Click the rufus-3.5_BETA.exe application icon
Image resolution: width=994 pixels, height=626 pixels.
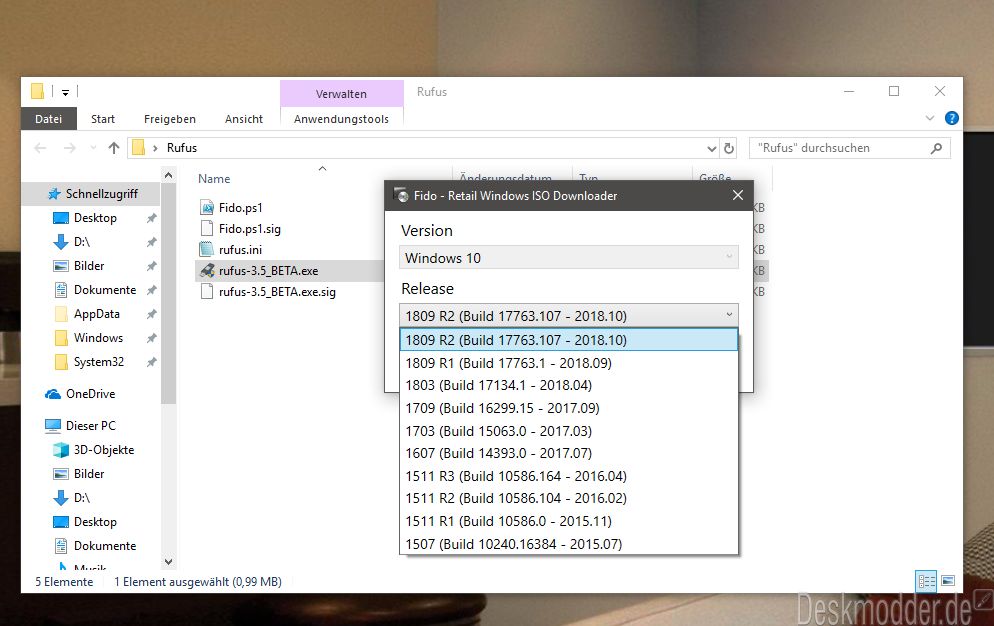[207, 271]
